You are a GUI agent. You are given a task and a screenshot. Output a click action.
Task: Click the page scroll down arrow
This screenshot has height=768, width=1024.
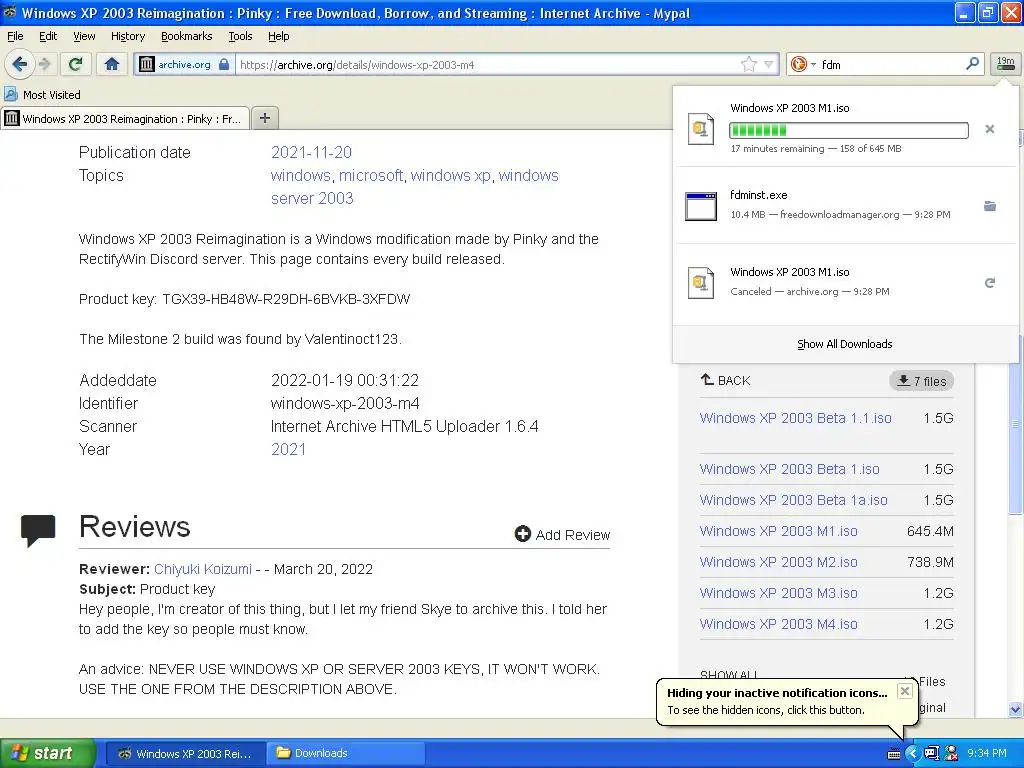pyautogui.click(x=1016, y=709)
